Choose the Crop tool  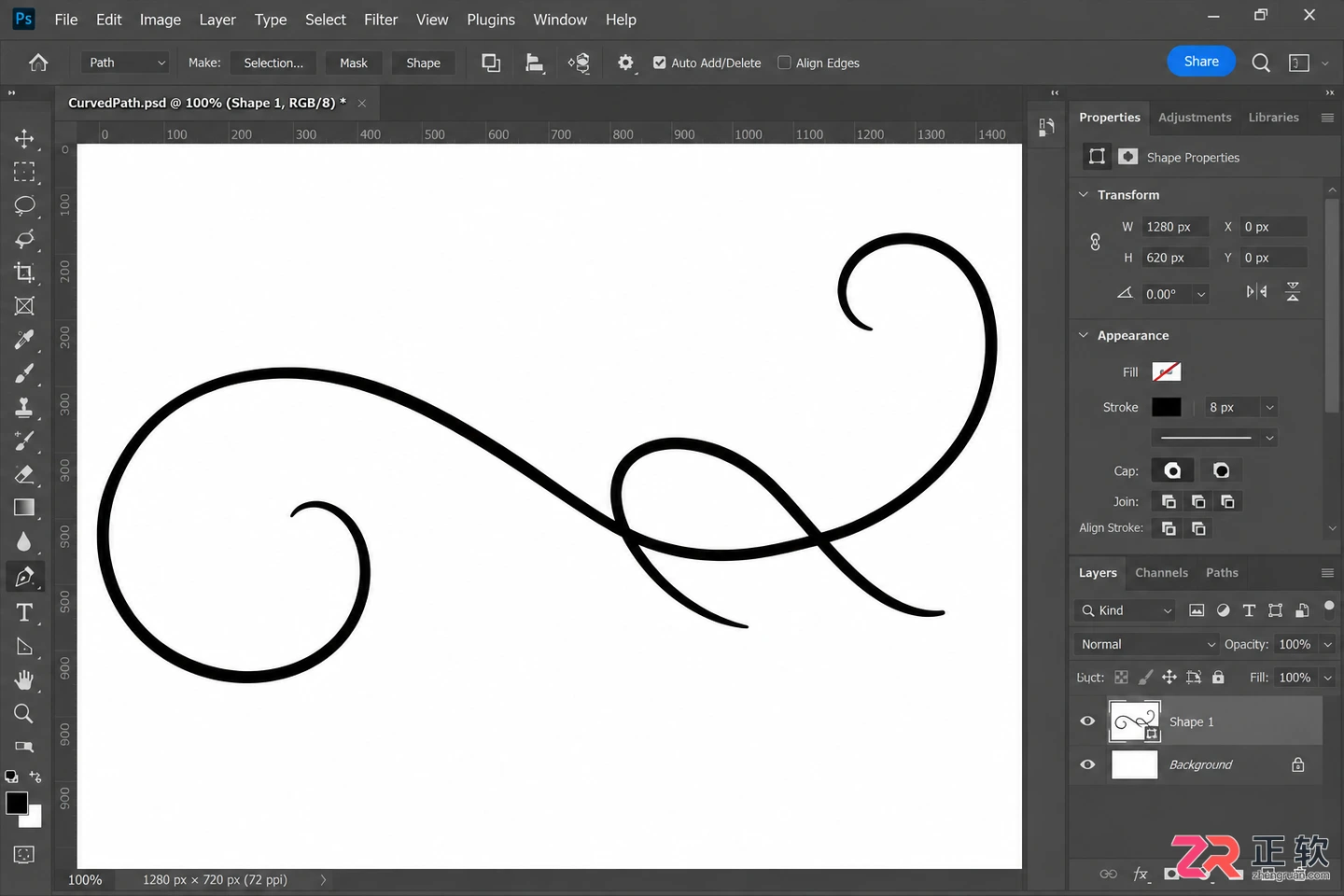coord(24,273)
